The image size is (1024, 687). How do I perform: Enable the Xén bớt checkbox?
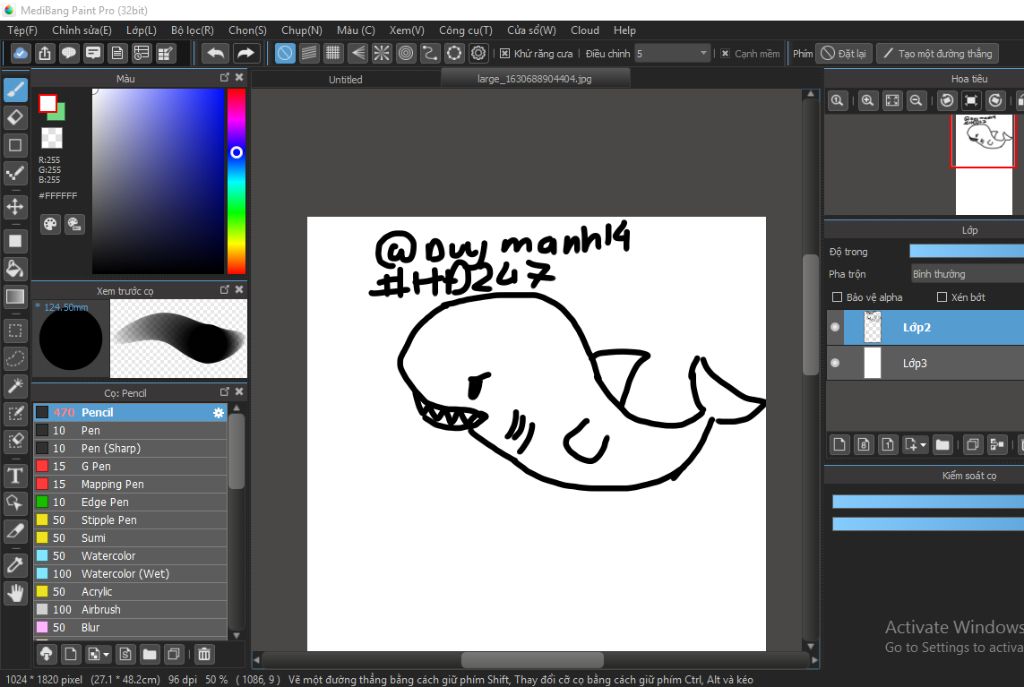(941, 297)
